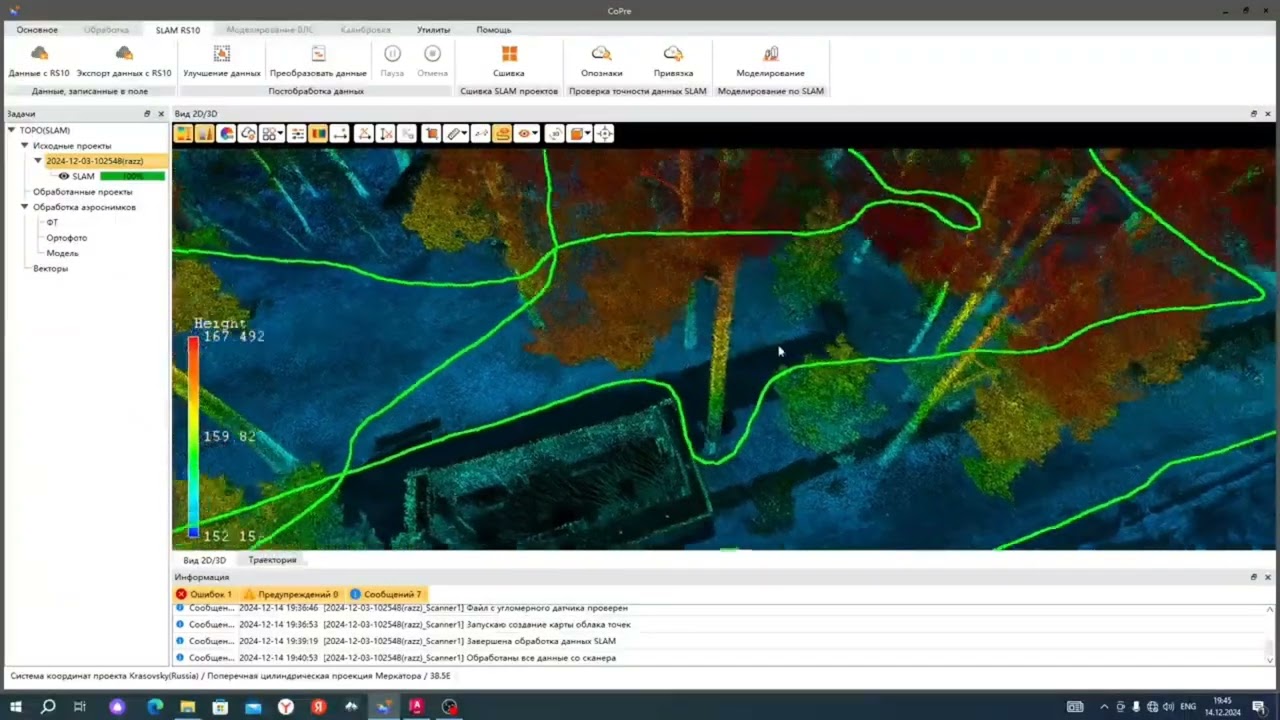Viewport: 1280px width, 720px height.
Task: Select Обработанные проекты tree item
Action: click(82, 192)
